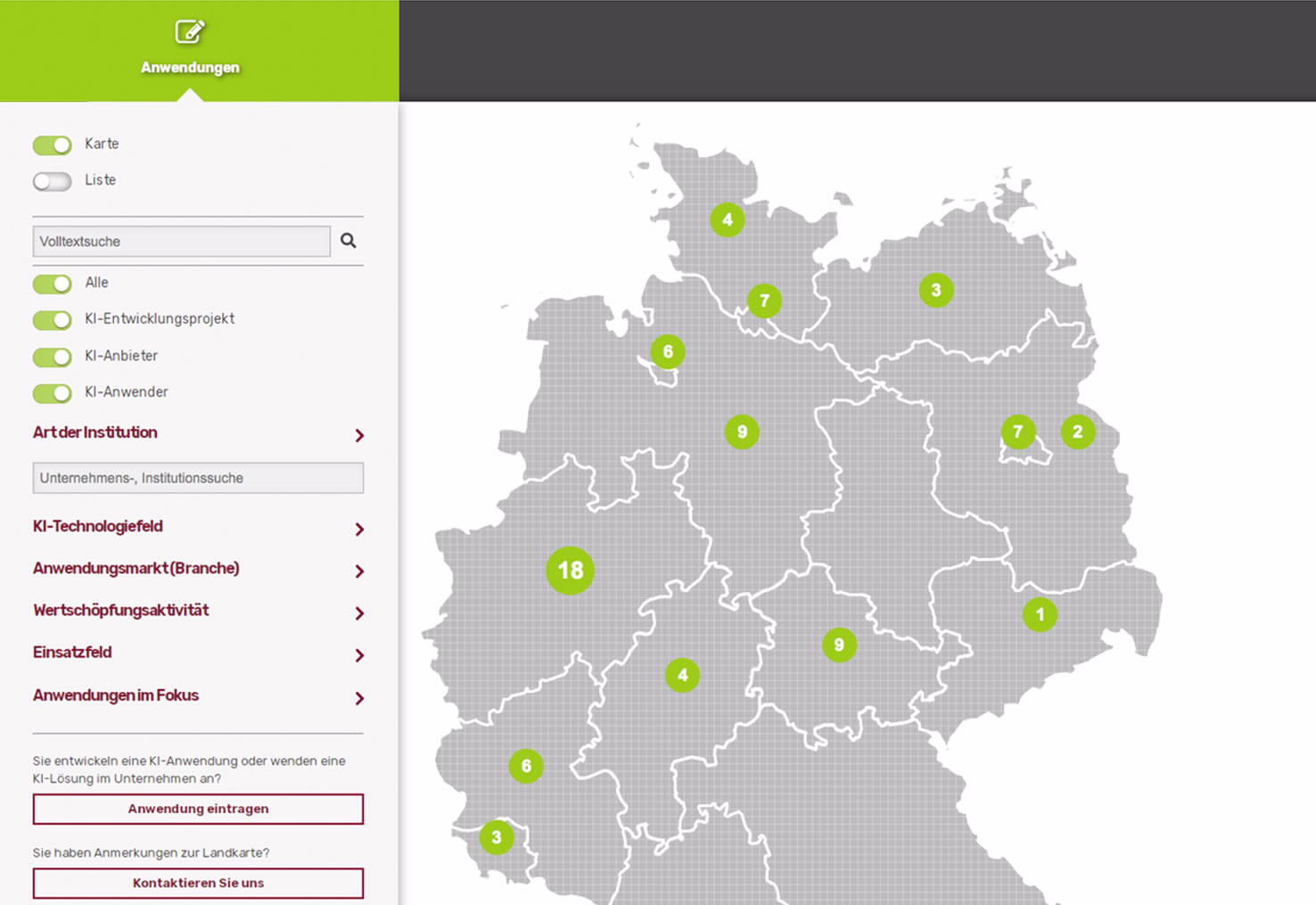1316x905 pixels.
Task: Toggle the KI-Entwicklungsprojekt filter switch
Action: click(x=52, y=319)
